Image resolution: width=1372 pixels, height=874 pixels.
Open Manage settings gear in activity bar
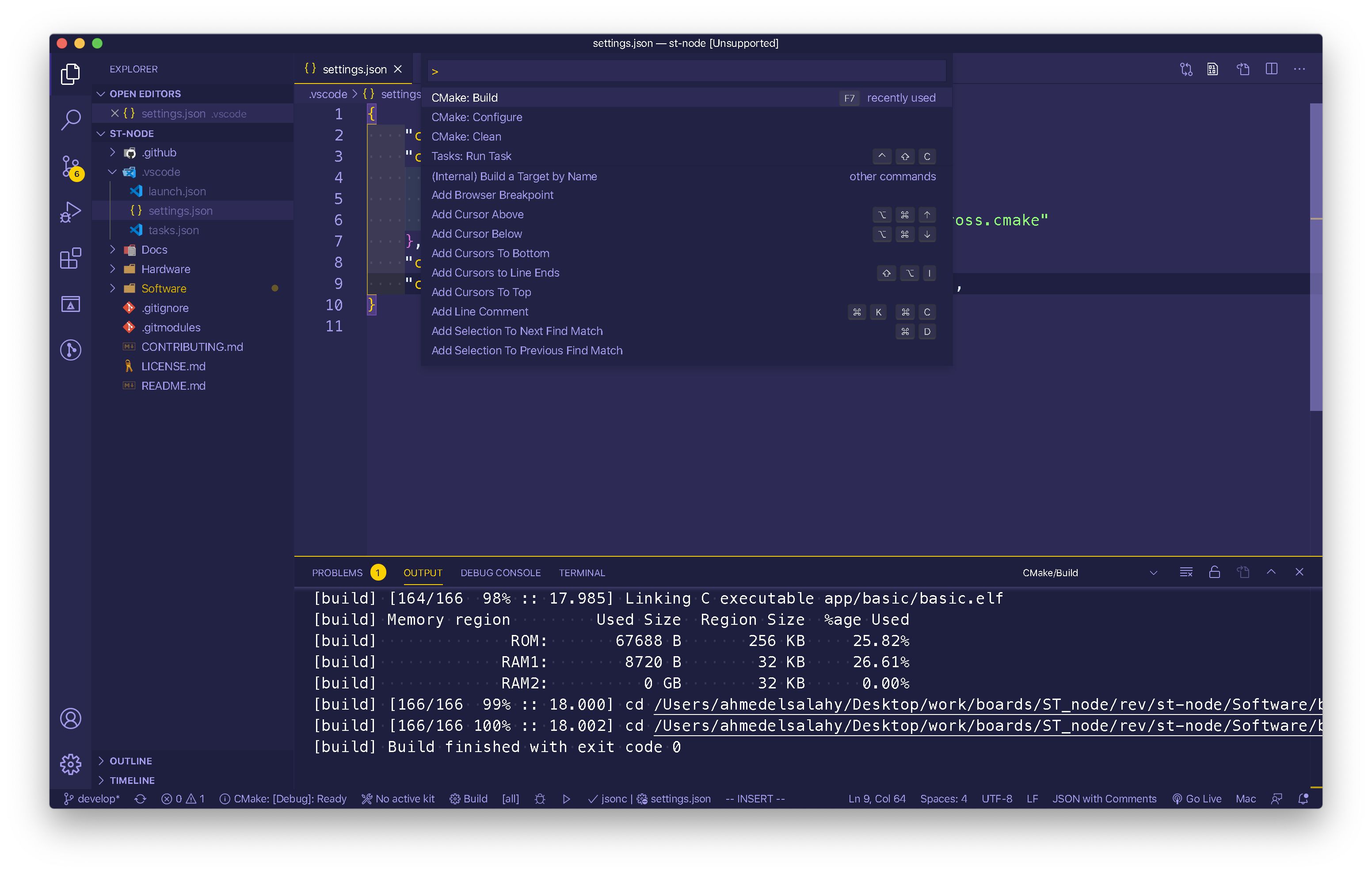pos(71,764)
